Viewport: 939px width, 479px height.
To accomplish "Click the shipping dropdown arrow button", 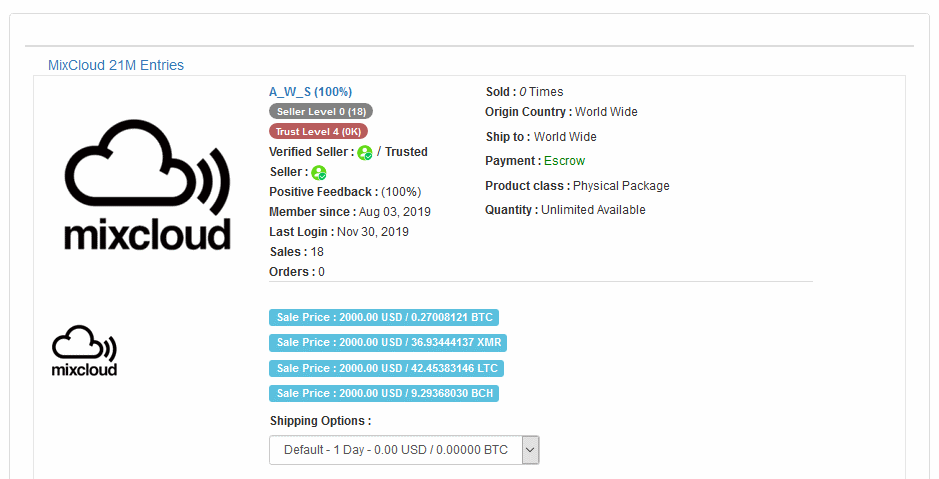I will [x=530, y=450].
